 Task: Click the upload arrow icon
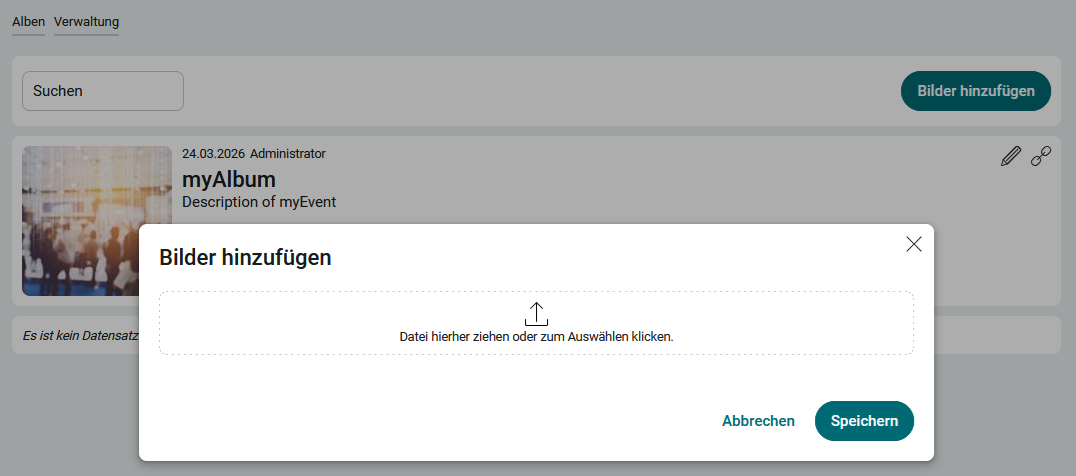tap(536, 313)
